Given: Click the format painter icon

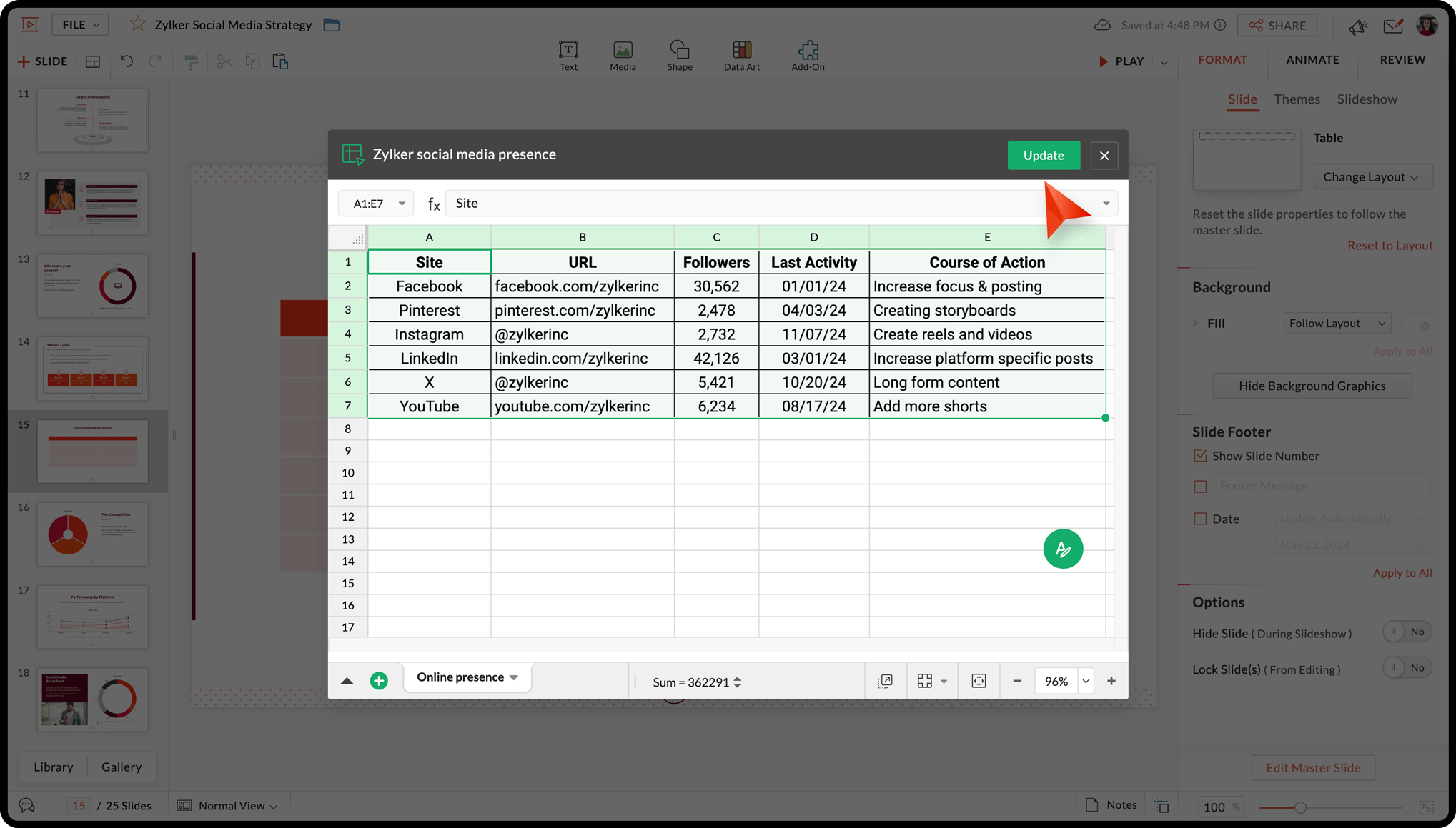Looking at the screenshot, I should click(190, 61).
